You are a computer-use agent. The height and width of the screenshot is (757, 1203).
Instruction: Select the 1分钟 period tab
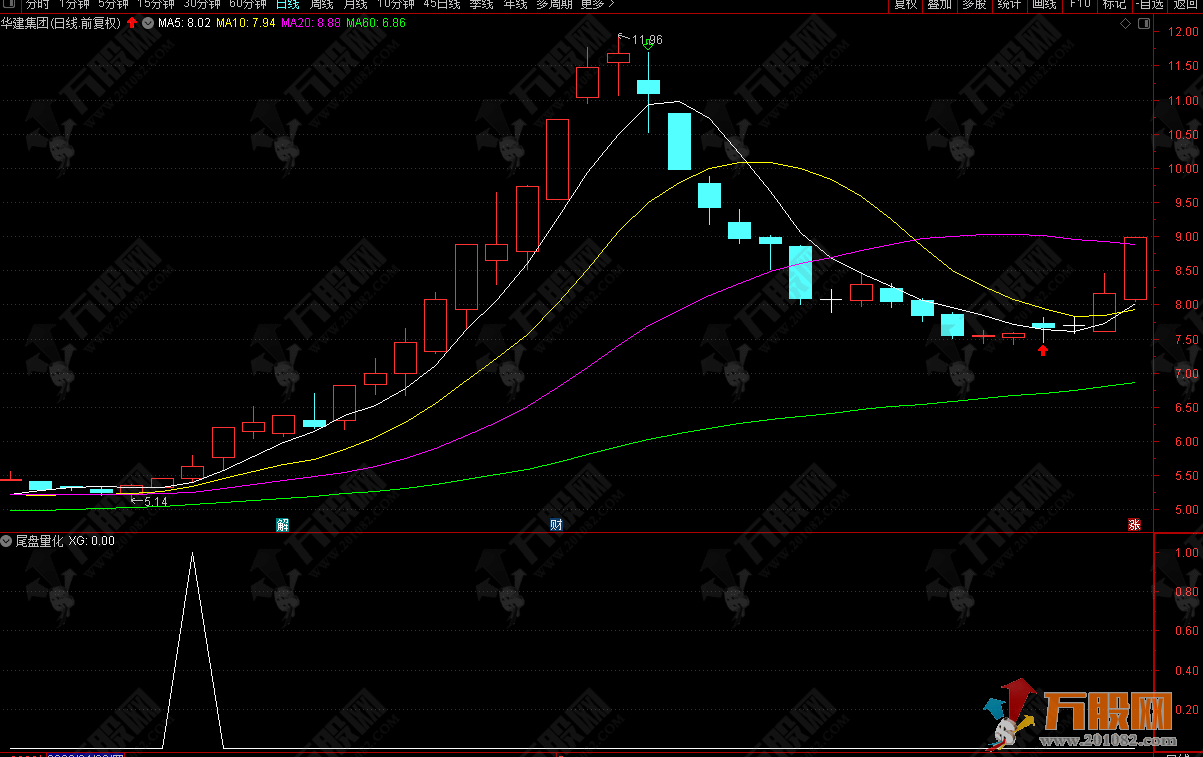(74, 4)
